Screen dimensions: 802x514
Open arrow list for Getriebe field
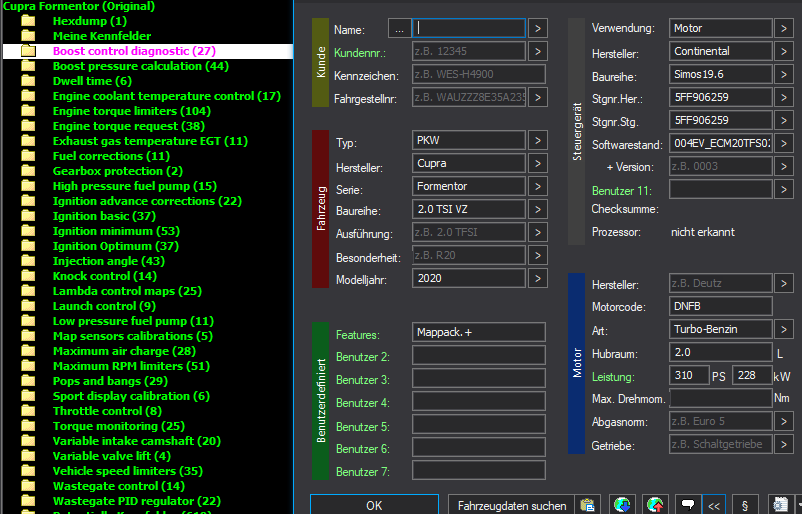[x=784, y=444]
